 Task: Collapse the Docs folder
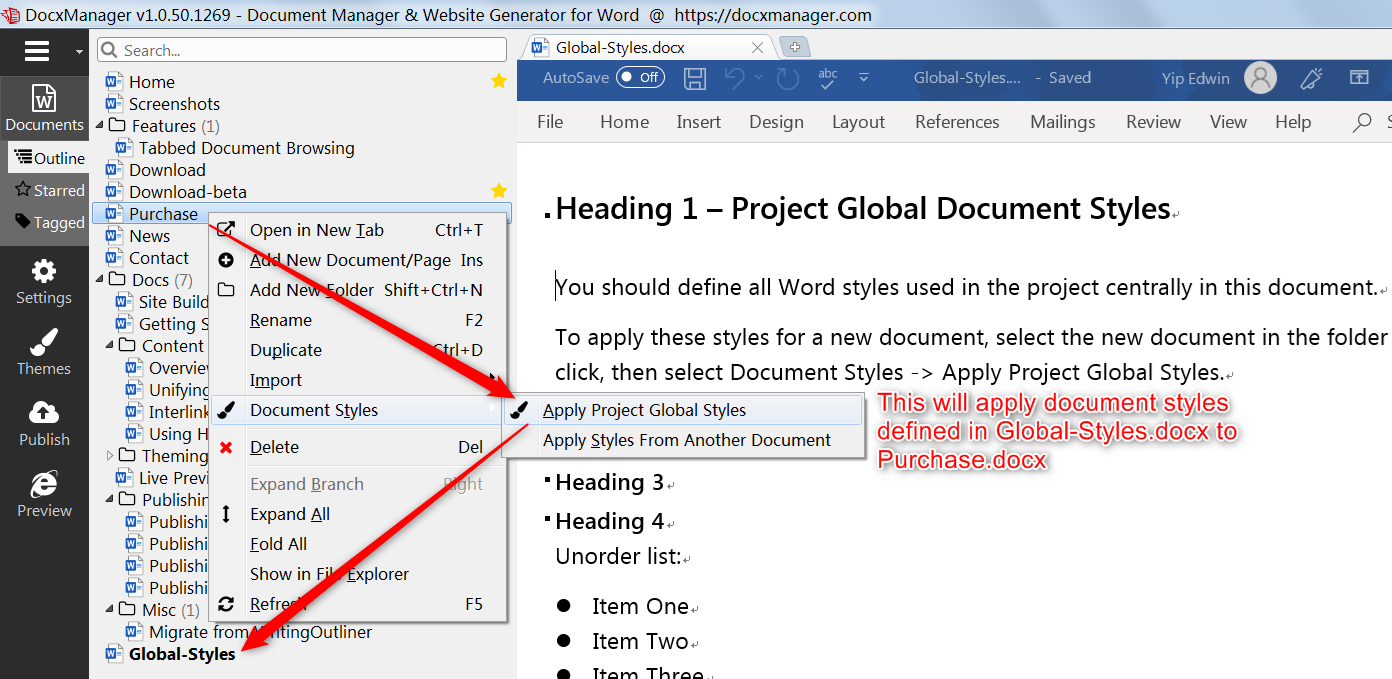(x=100, y=280)
